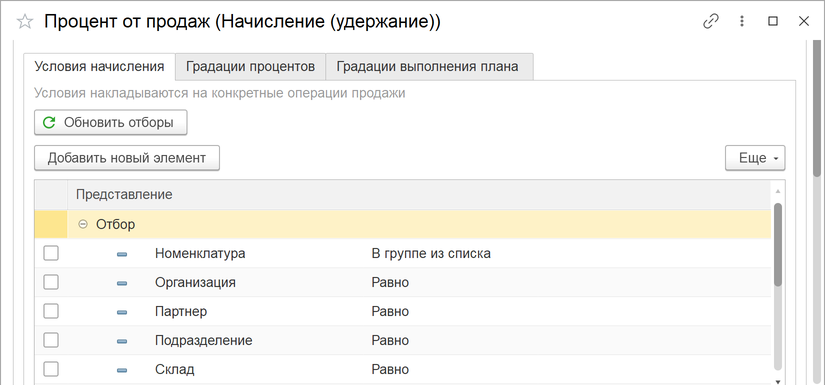The image size is (825, 385).
Task: Open the Градации процентов tab
Action: 250,67
